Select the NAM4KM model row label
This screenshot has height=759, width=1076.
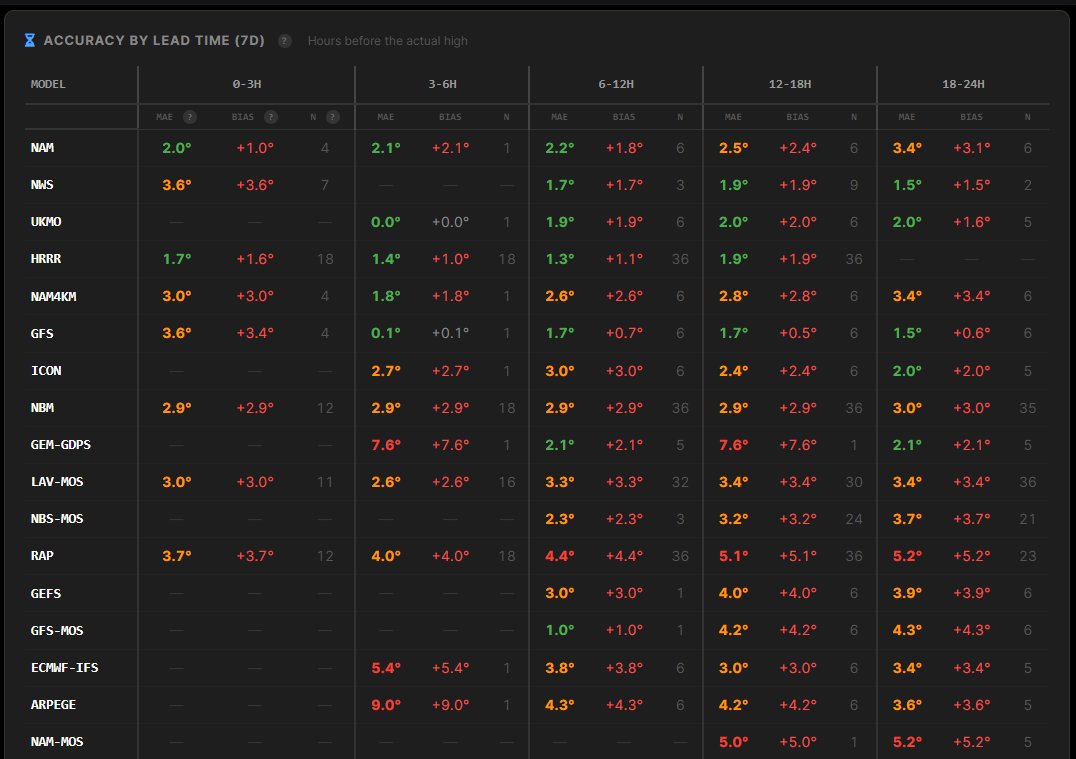point(54,296)
